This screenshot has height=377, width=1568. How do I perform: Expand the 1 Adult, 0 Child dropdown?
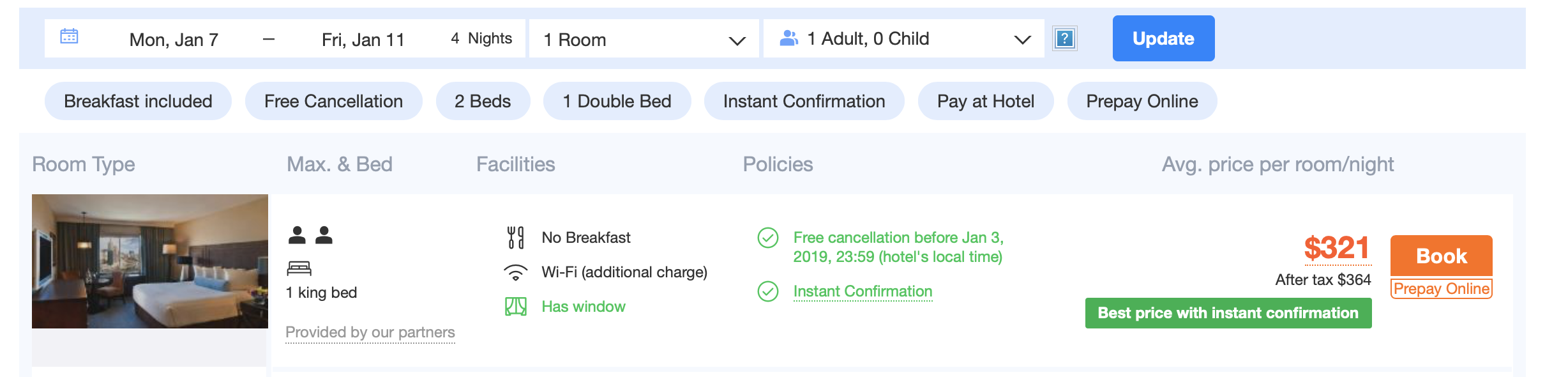(903, 39)
